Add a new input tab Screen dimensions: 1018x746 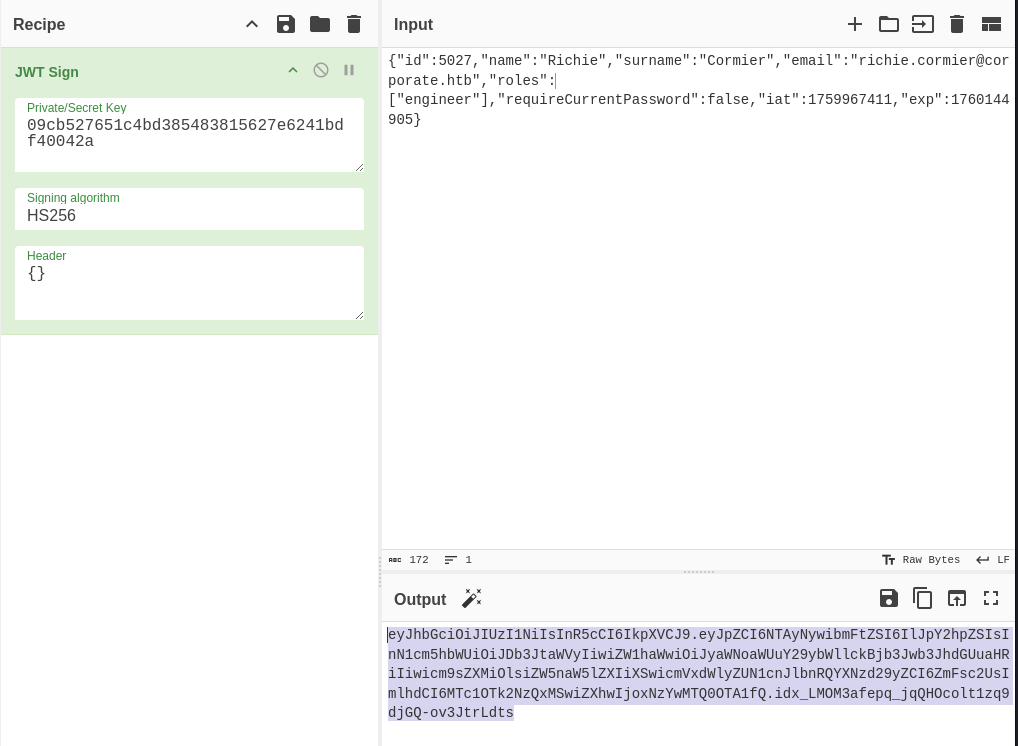point(855,24)
